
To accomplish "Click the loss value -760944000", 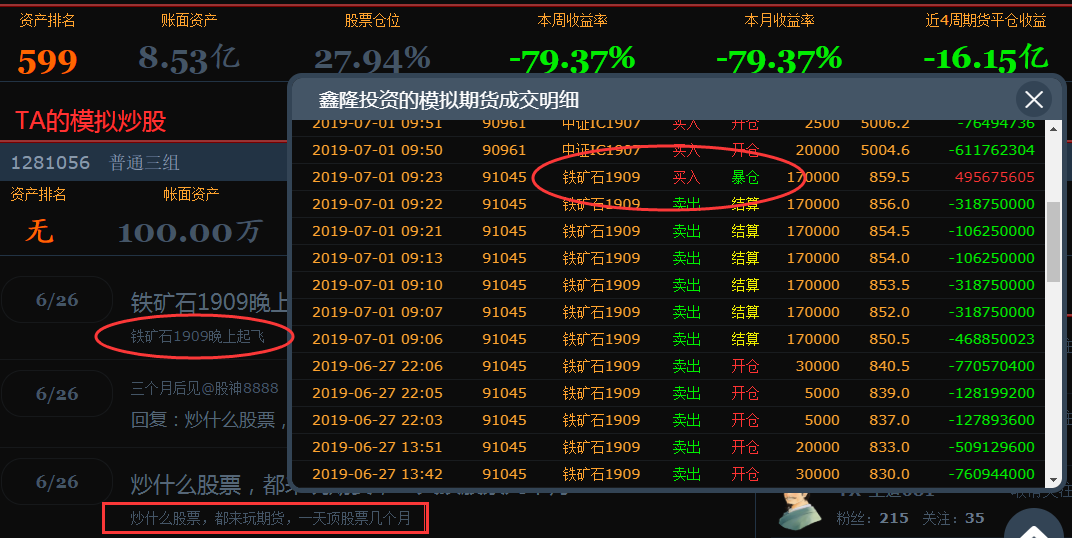I will [991, 474].
